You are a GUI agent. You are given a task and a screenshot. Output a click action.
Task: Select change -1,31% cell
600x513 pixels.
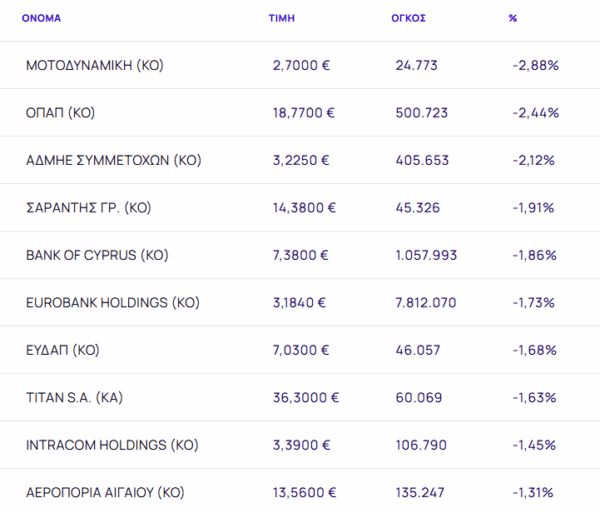click(x=533, y=492)
